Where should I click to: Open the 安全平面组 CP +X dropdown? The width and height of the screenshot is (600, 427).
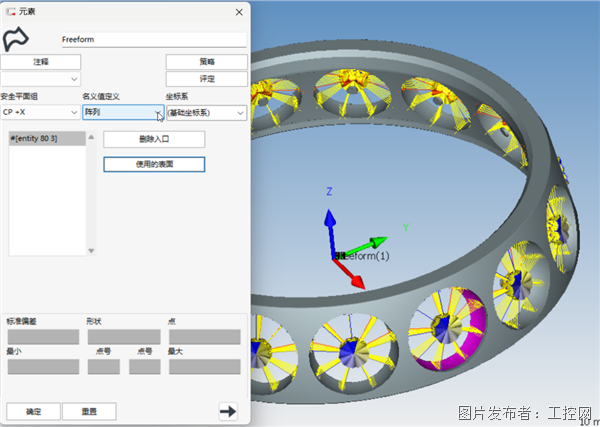point(40,113)
